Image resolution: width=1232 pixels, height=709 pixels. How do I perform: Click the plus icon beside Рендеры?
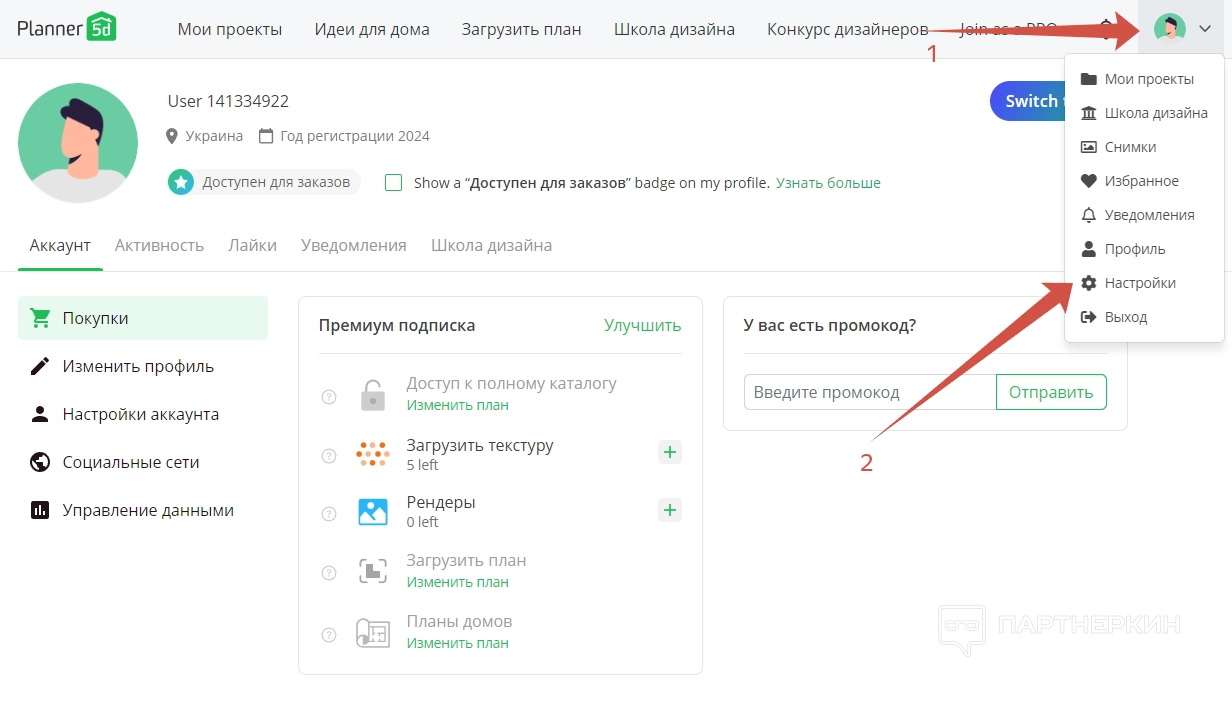670,510
